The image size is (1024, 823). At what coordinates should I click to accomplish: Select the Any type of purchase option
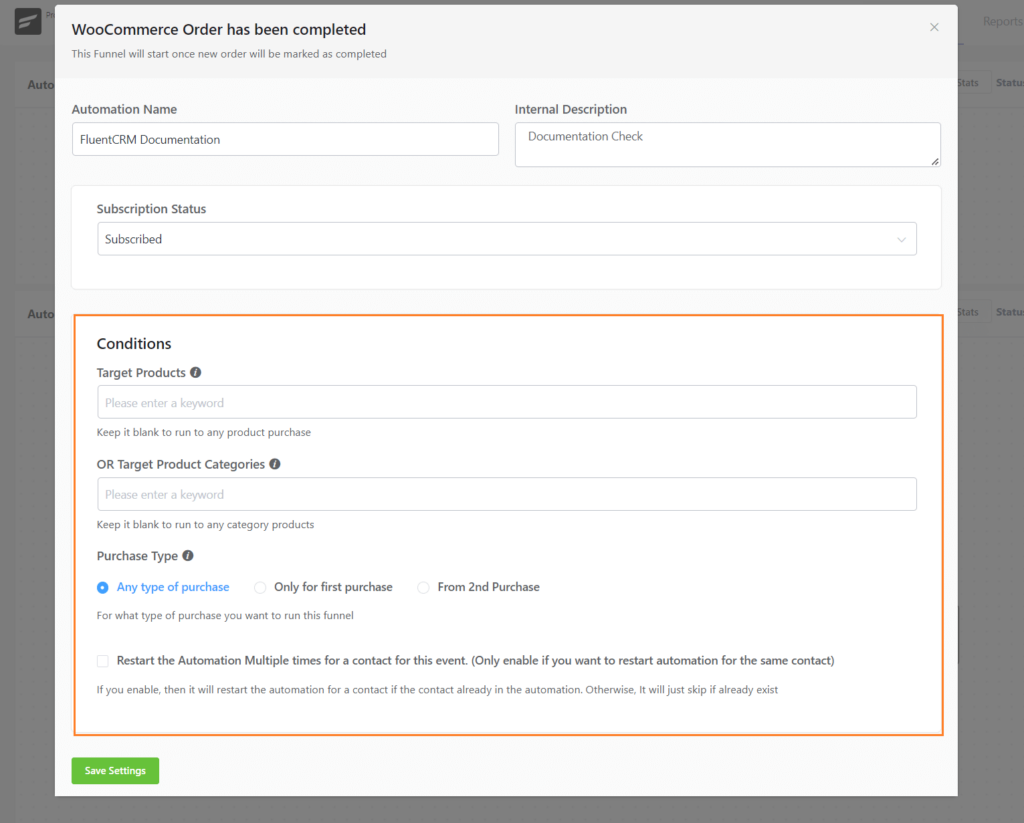point(102,588)
